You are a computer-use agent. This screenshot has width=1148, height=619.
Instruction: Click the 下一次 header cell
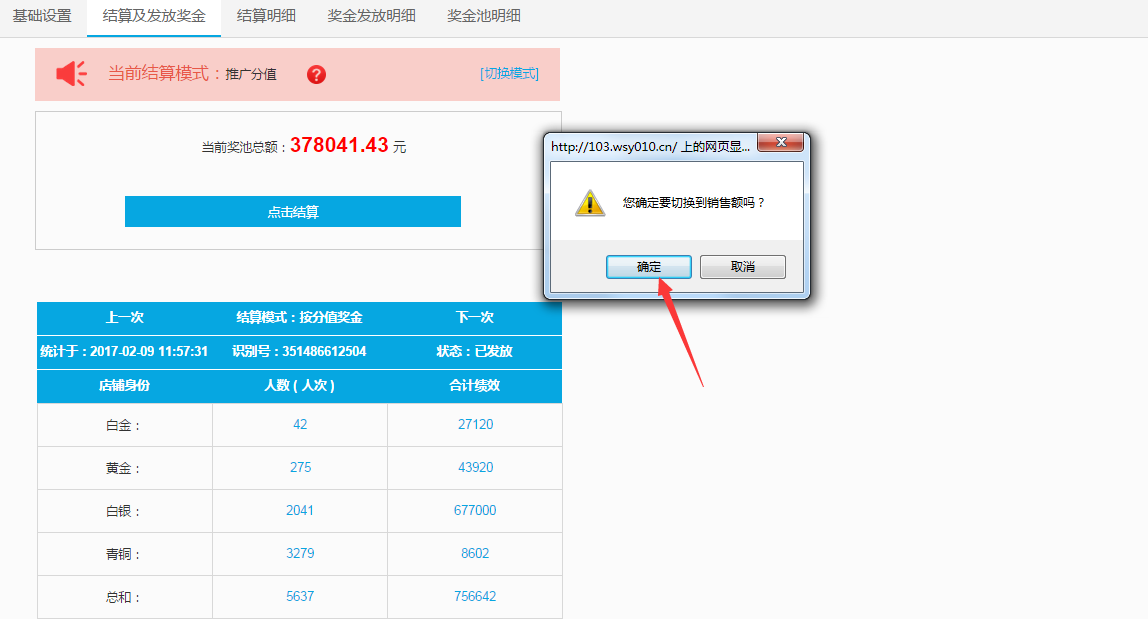(x=474, y=317)
